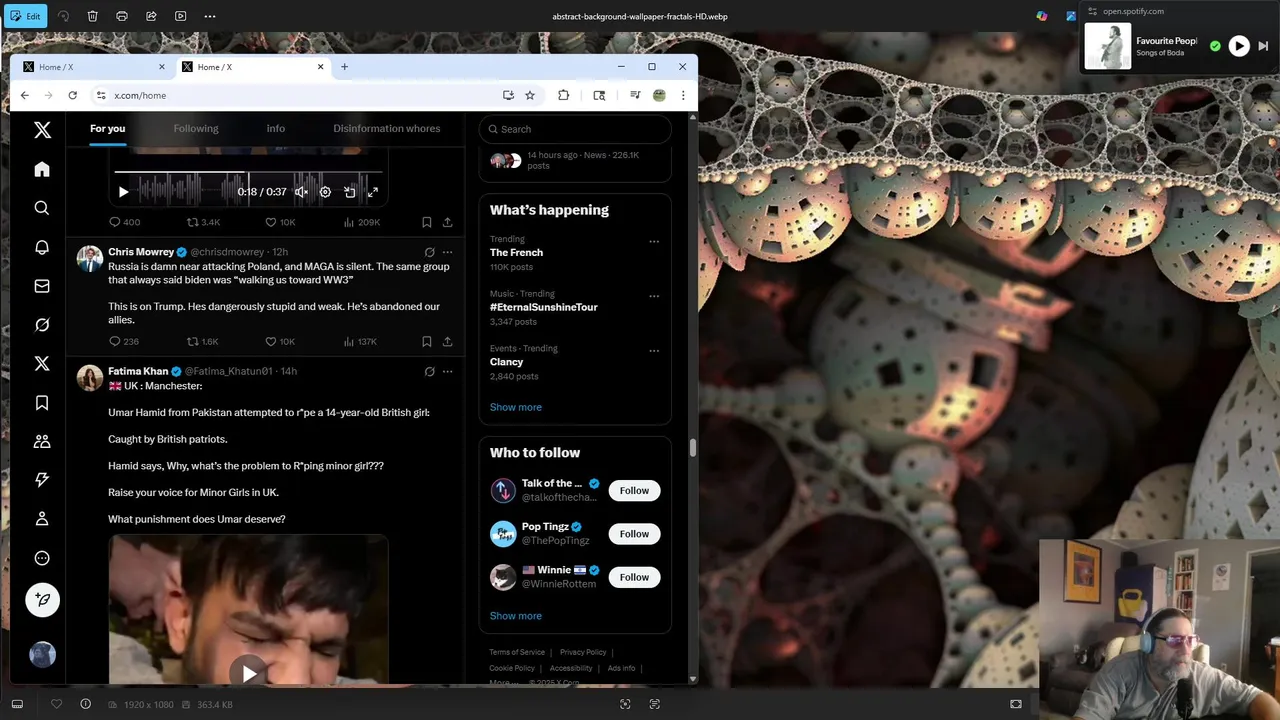Open the Disinformation whores tab

[x=387, y=128]
